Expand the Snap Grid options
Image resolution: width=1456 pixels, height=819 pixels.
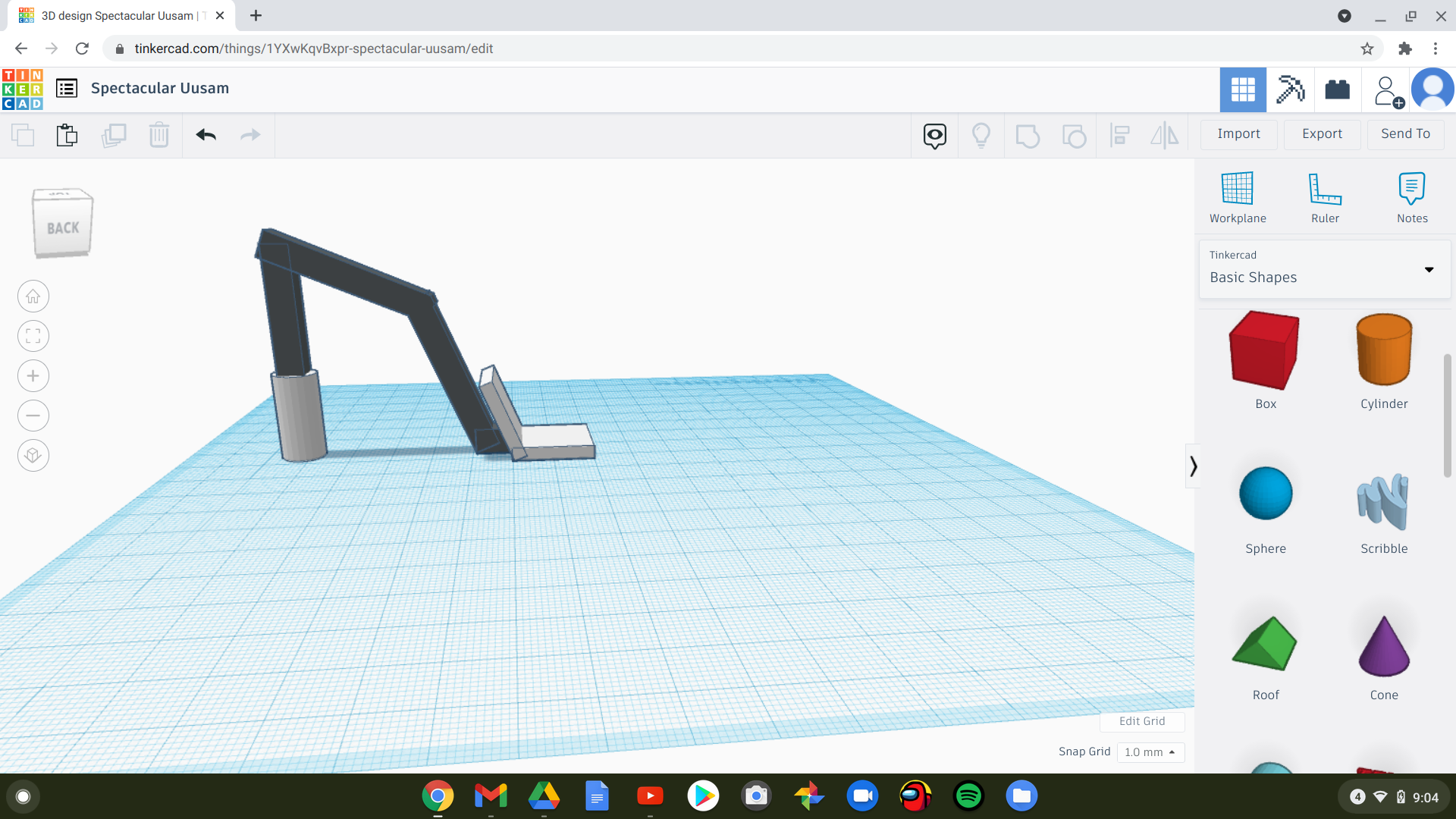pos(1149,751)
